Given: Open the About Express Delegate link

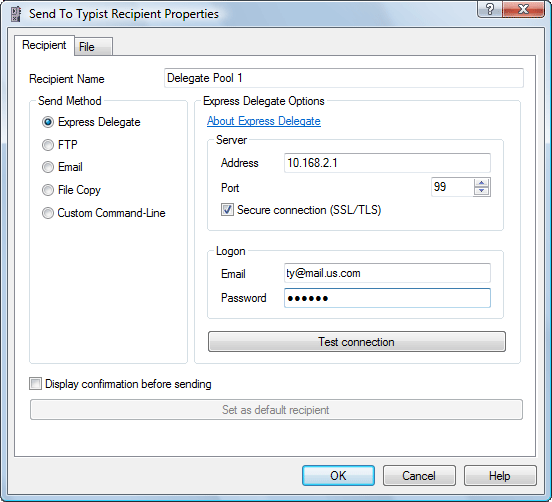Looking at the screenshot, I should (x=264, y=121).
